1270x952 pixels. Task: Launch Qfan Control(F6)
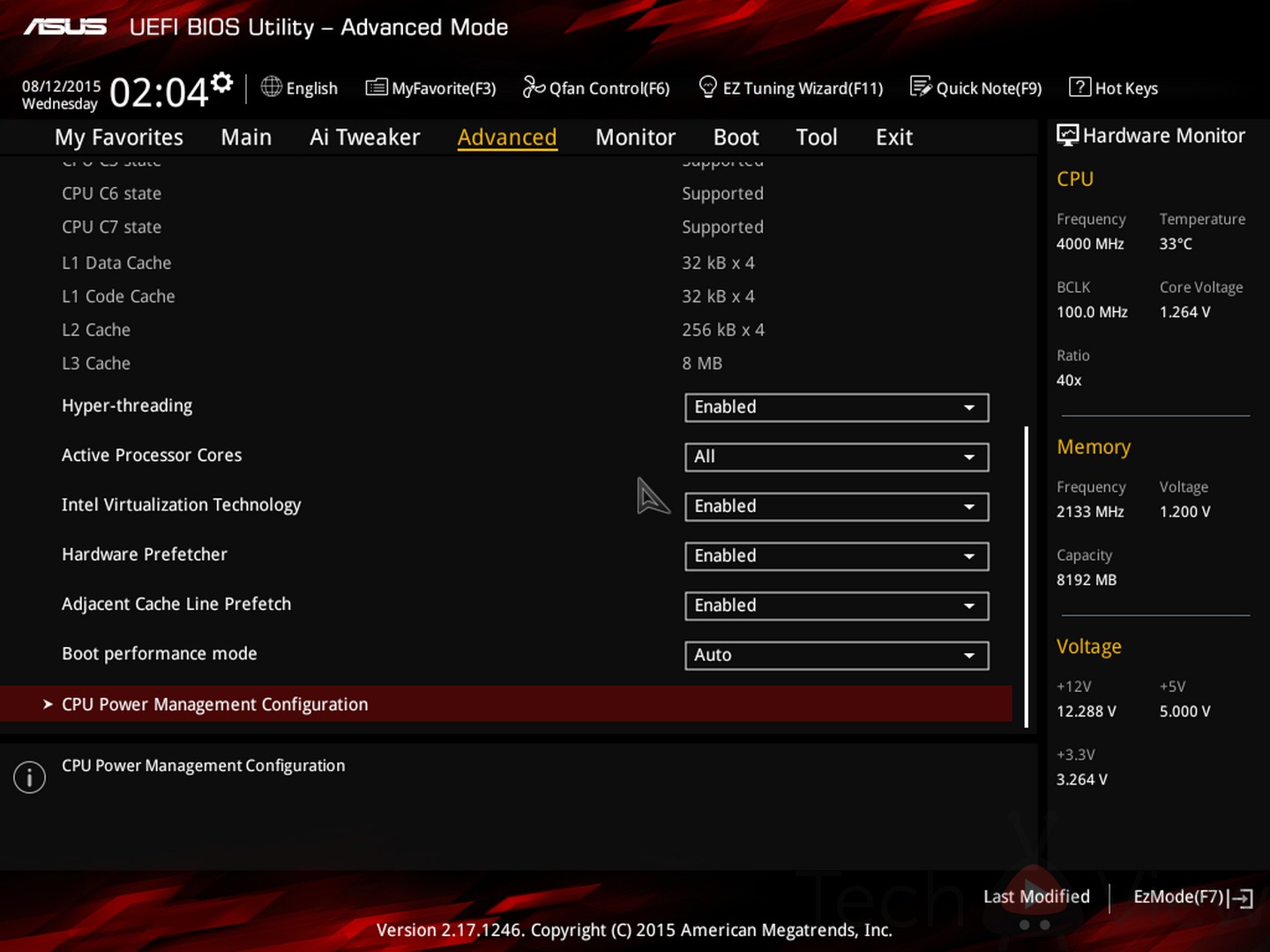coord(596,88)
